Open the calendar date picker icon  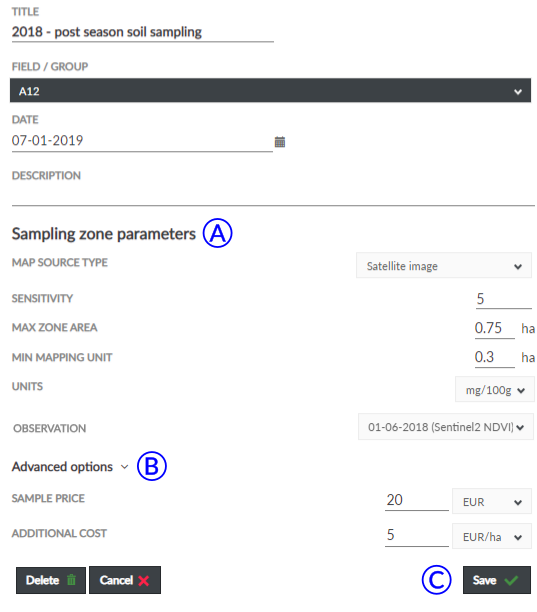279,142
